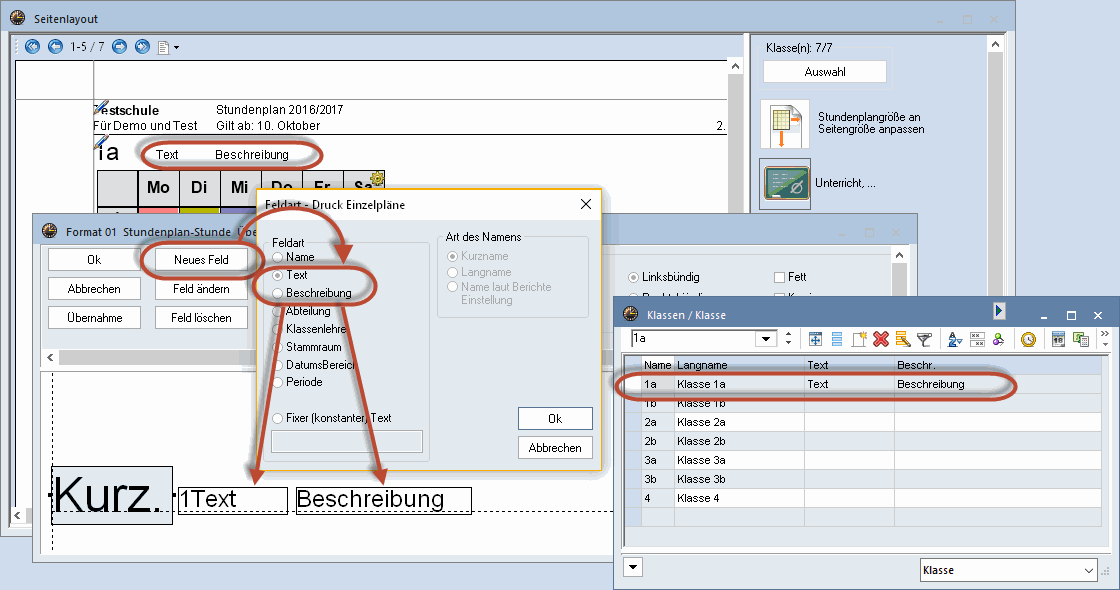The height and width of the screenshot is (590, 1120).
Task: Open timetable gear settings icon
Action: 377,178
